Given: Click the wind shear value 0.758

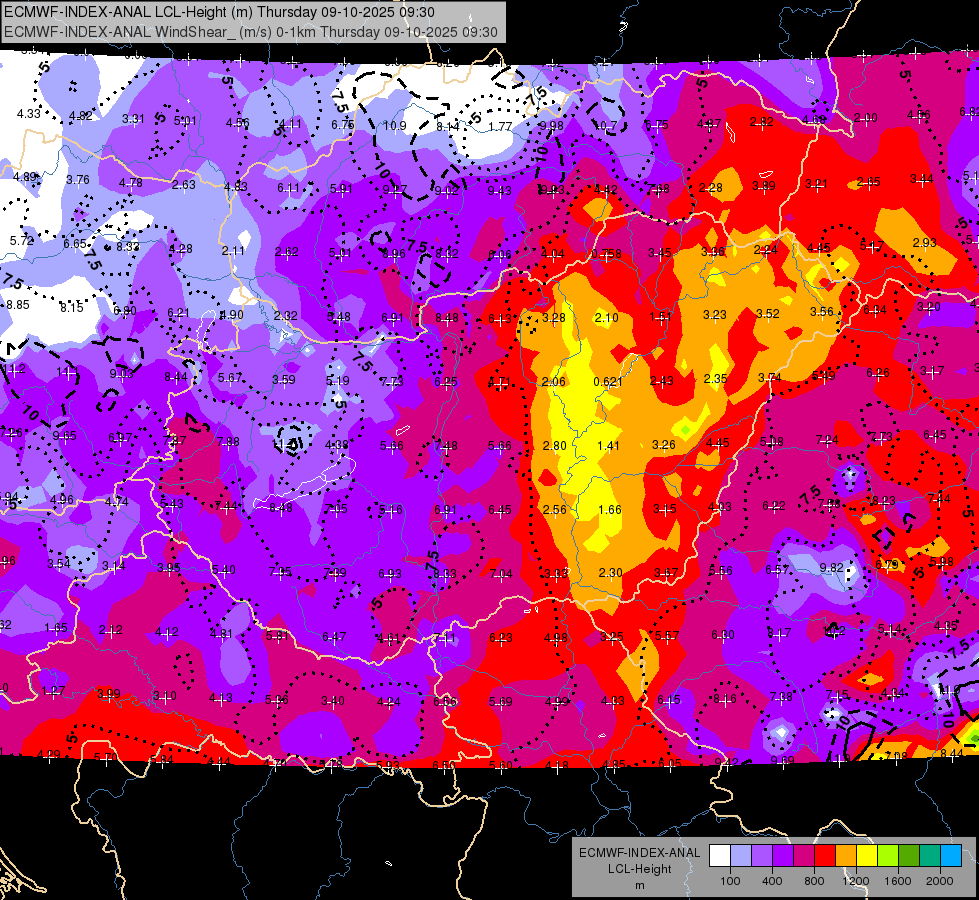Looking at the screenshot, I should click(606, 254).
